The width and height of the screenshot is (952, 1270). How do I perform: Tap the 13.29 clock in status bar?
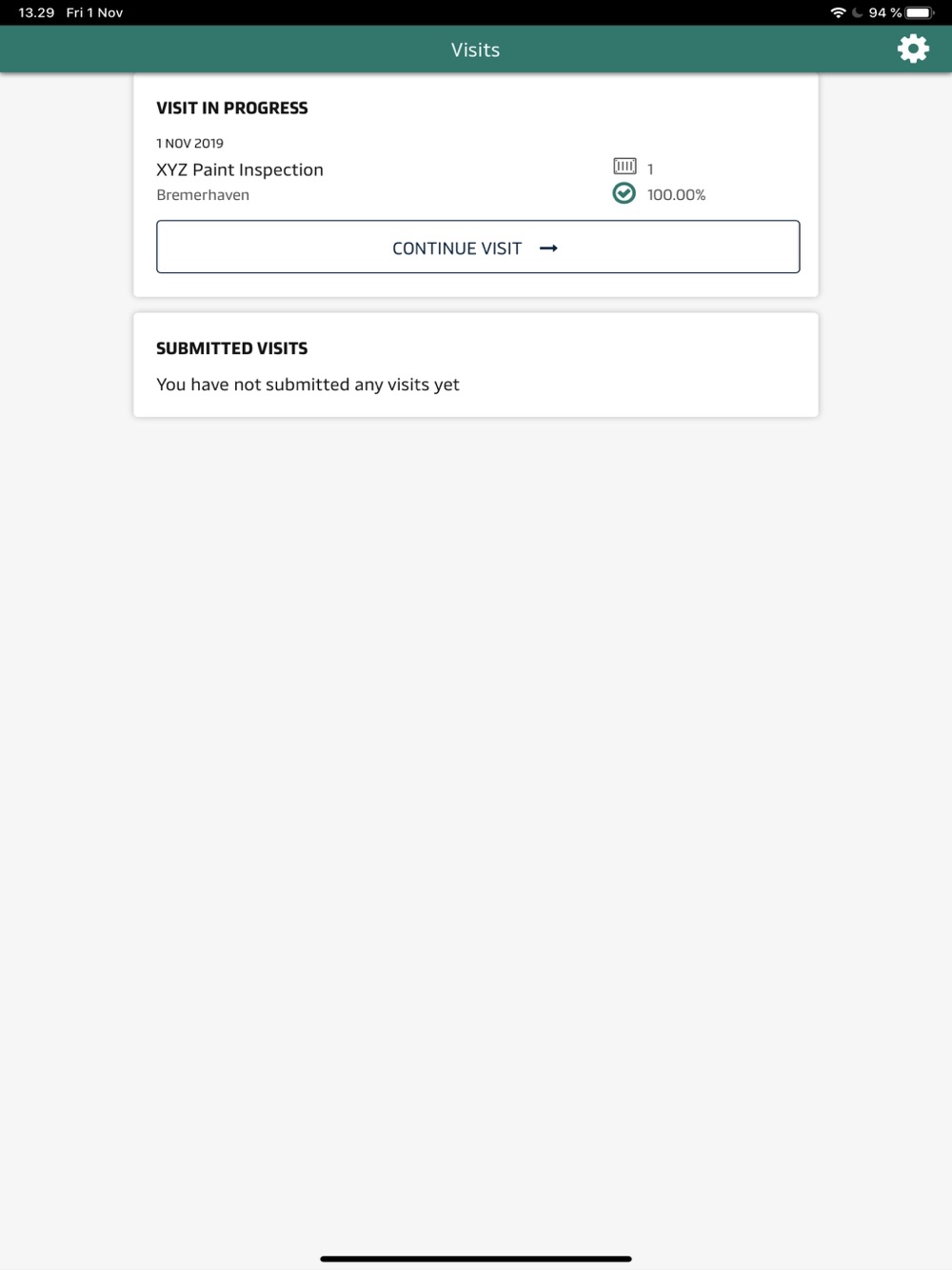(x=36, y=12)
